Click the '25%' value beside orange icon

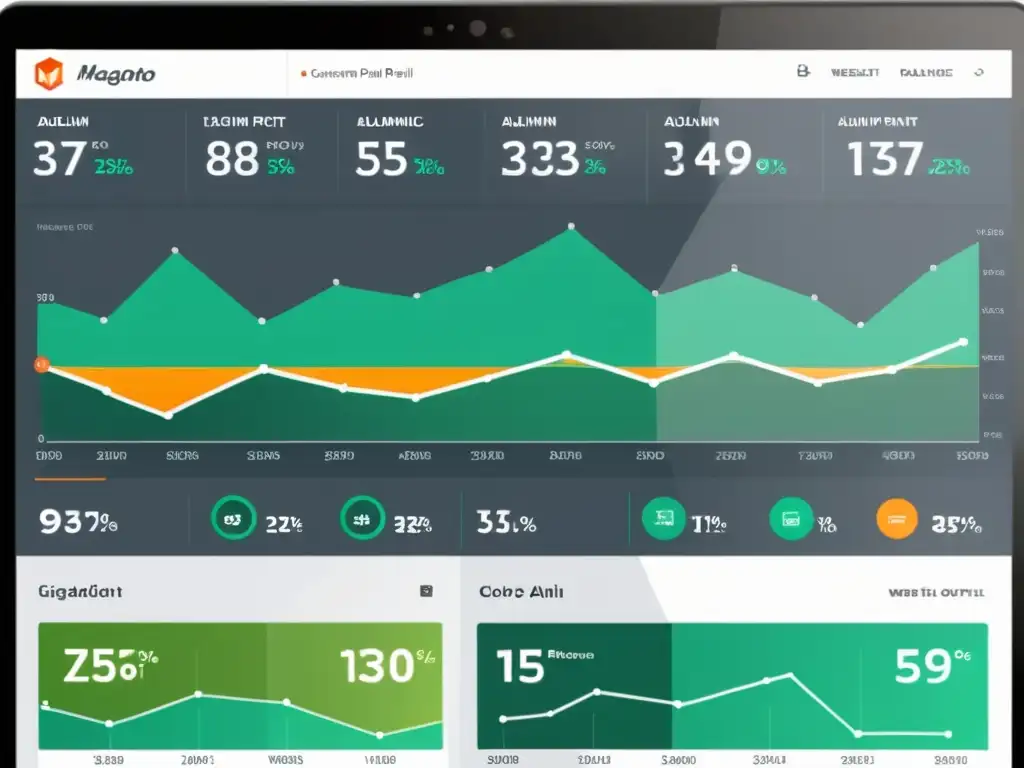[956, 524]
